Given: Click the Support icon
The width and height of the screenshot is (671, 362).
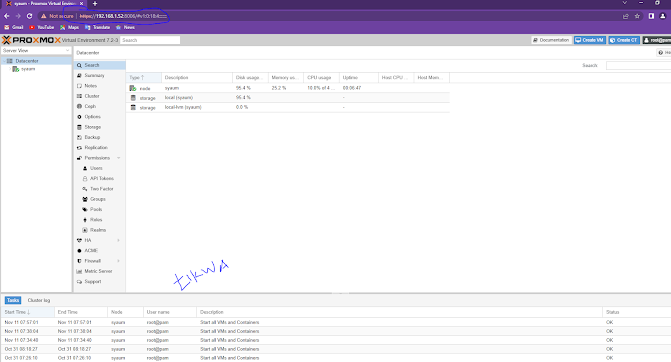Looking at the screenshot, I should 79,282.
